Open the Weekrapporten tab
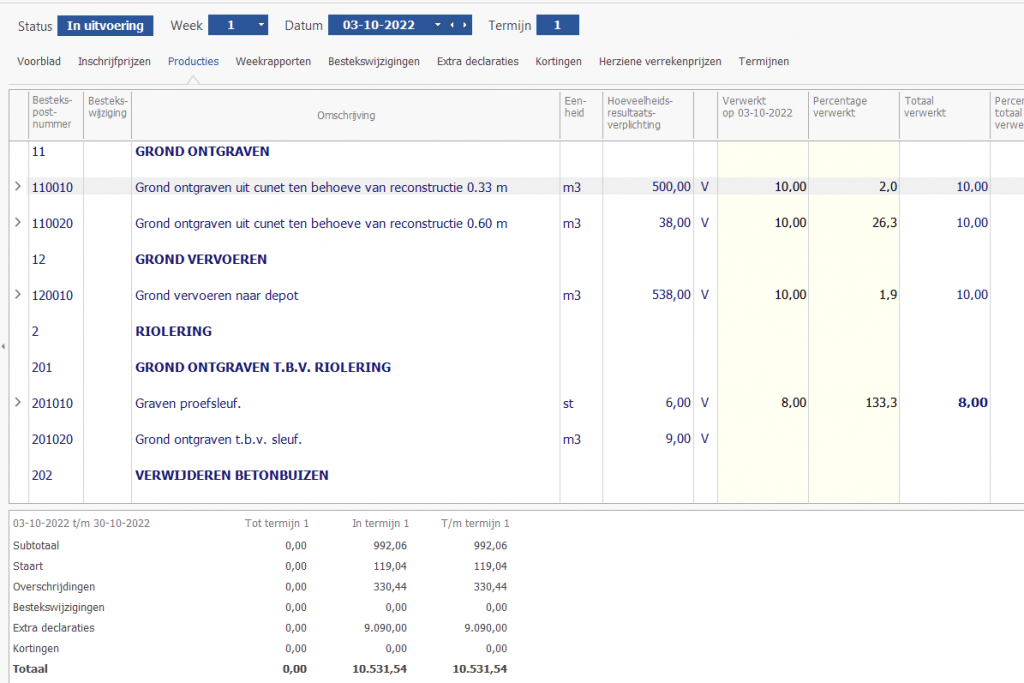The height and width of the screenshot is (683, 1024). [273, 61]
